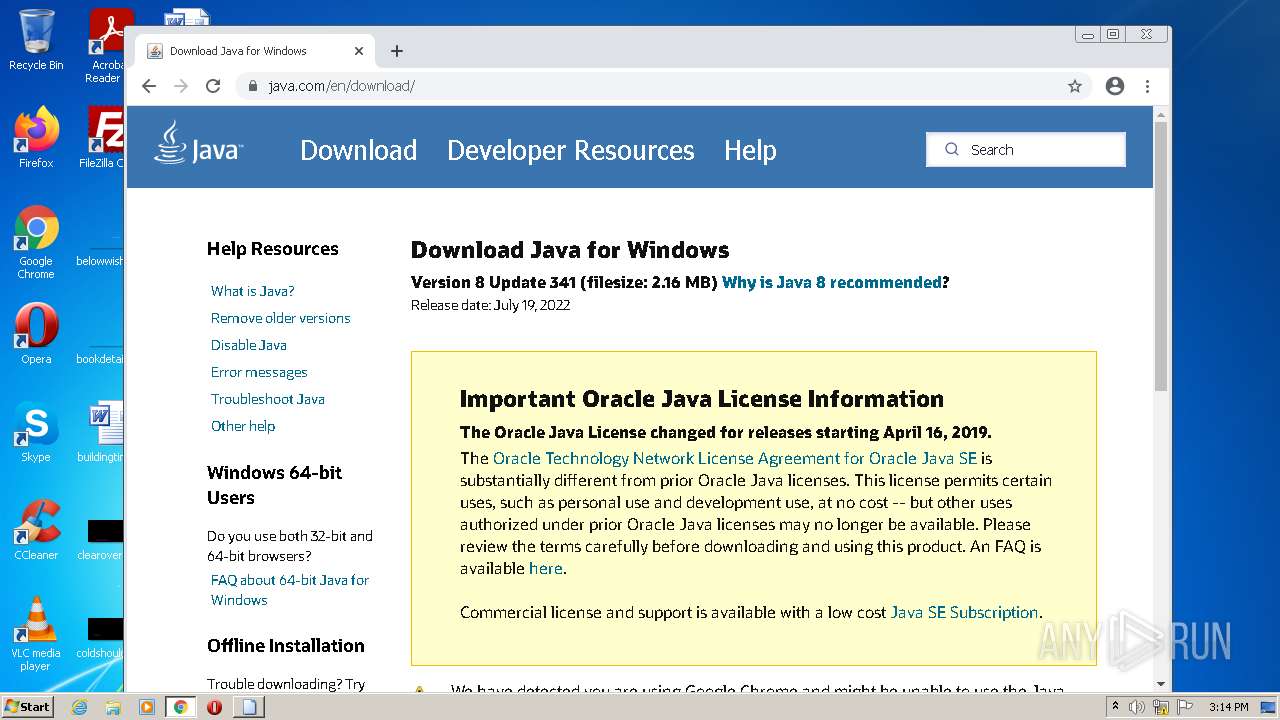Open Acrobat Reader desktop shortcut
The image size is (1280, 720).
click(107, 45)
